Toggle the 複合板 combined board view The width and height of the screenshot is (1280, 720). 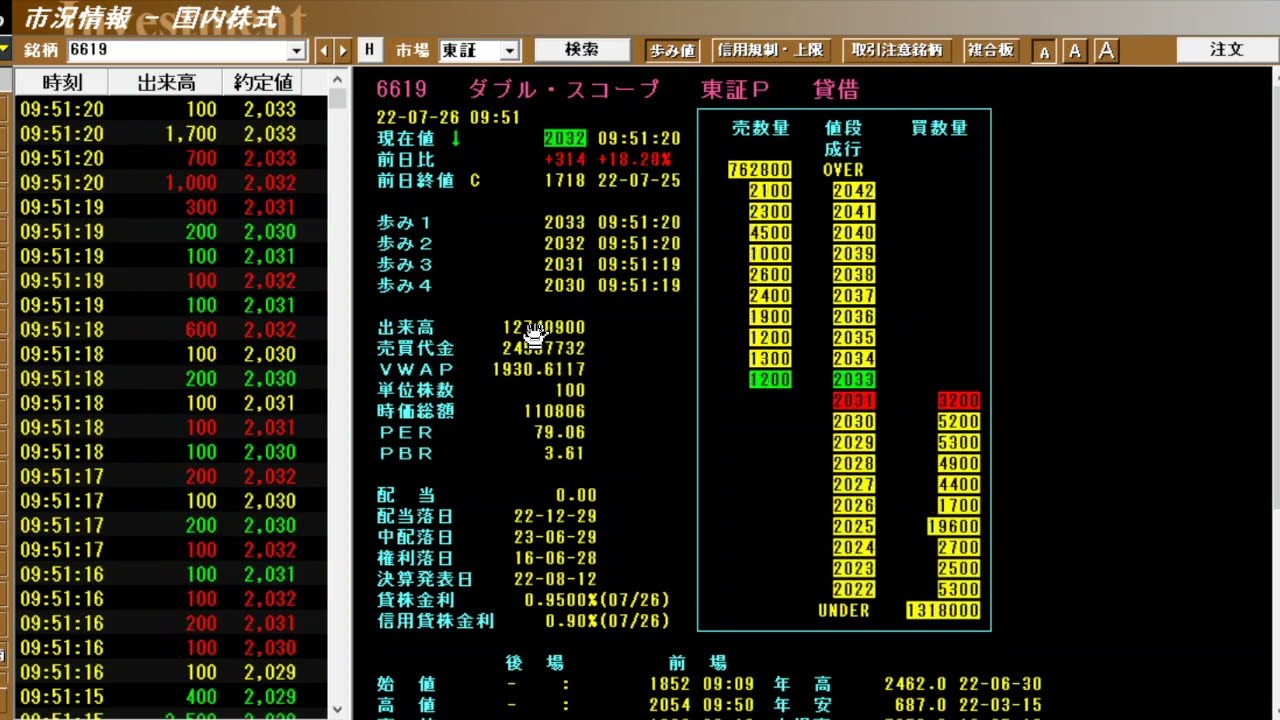click(991, 50)
